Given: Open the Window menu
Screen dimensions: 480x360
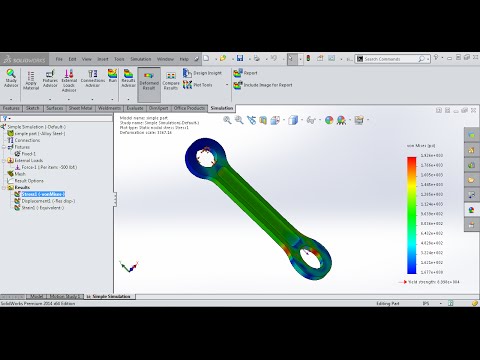Looking at the screenshot, I should tap(165, 59).
